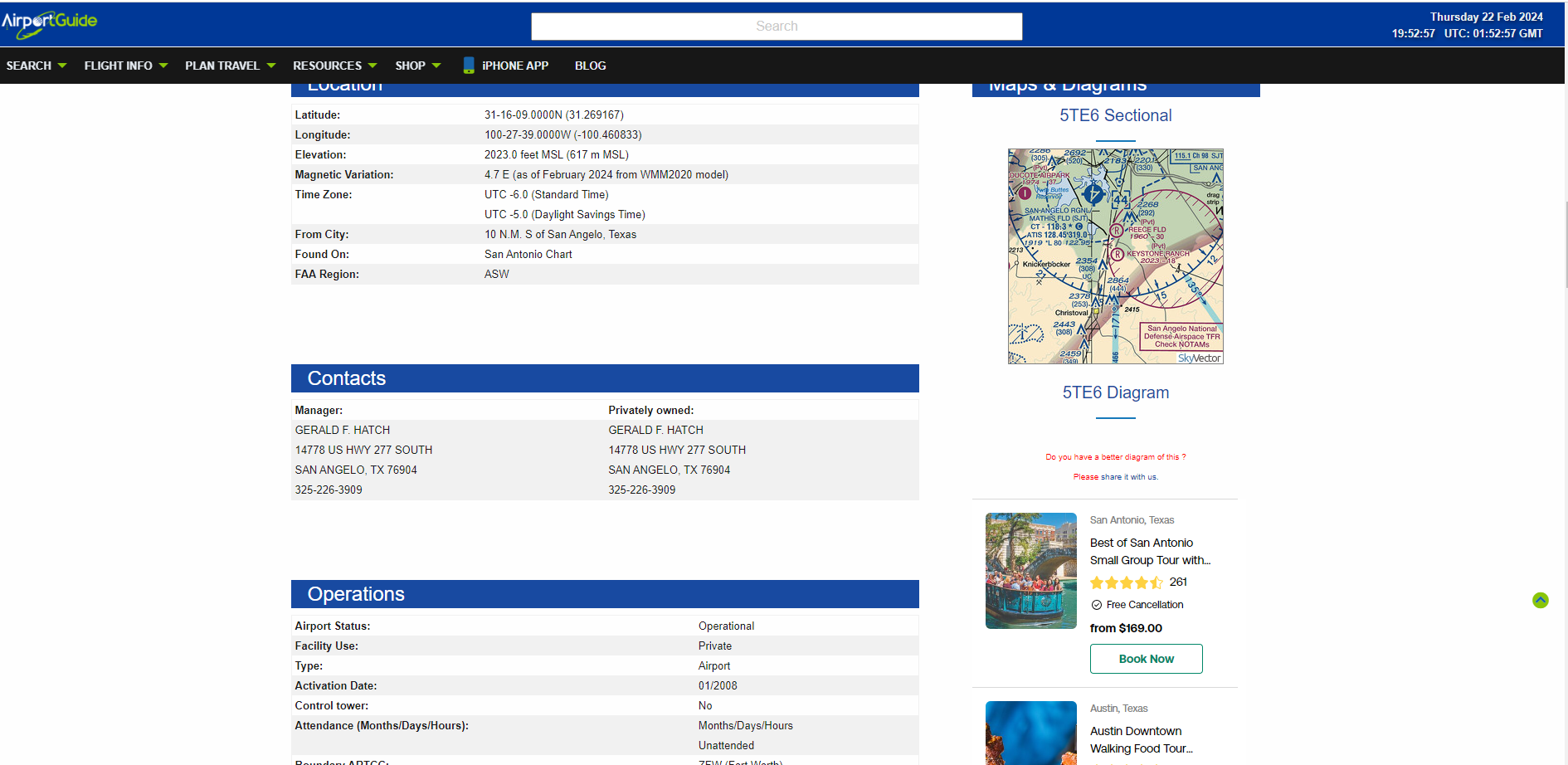Open the San Antonio riverboat tour image
The height and width of the screenshot is (765, 1568).
(1031, 571)
